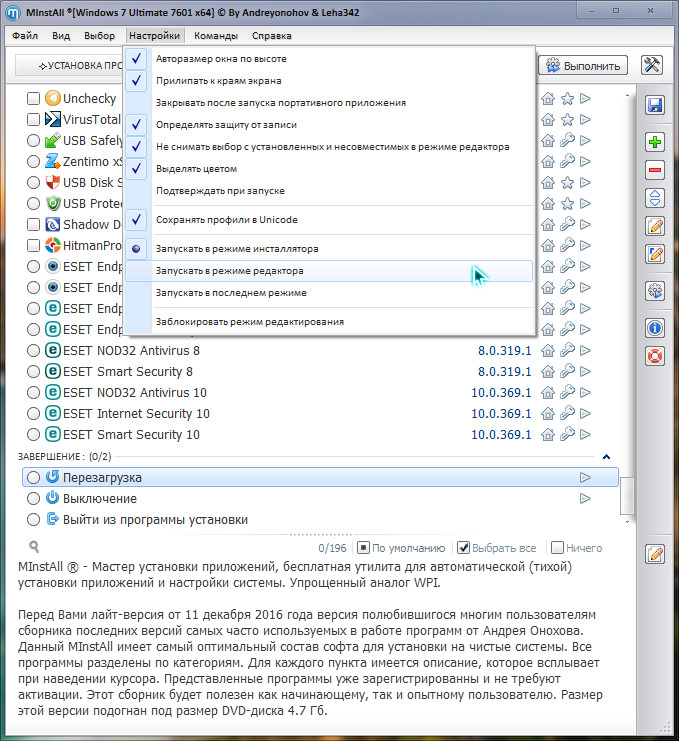Click the blue up-down move icon
The image size is (679, 741).
655,198
